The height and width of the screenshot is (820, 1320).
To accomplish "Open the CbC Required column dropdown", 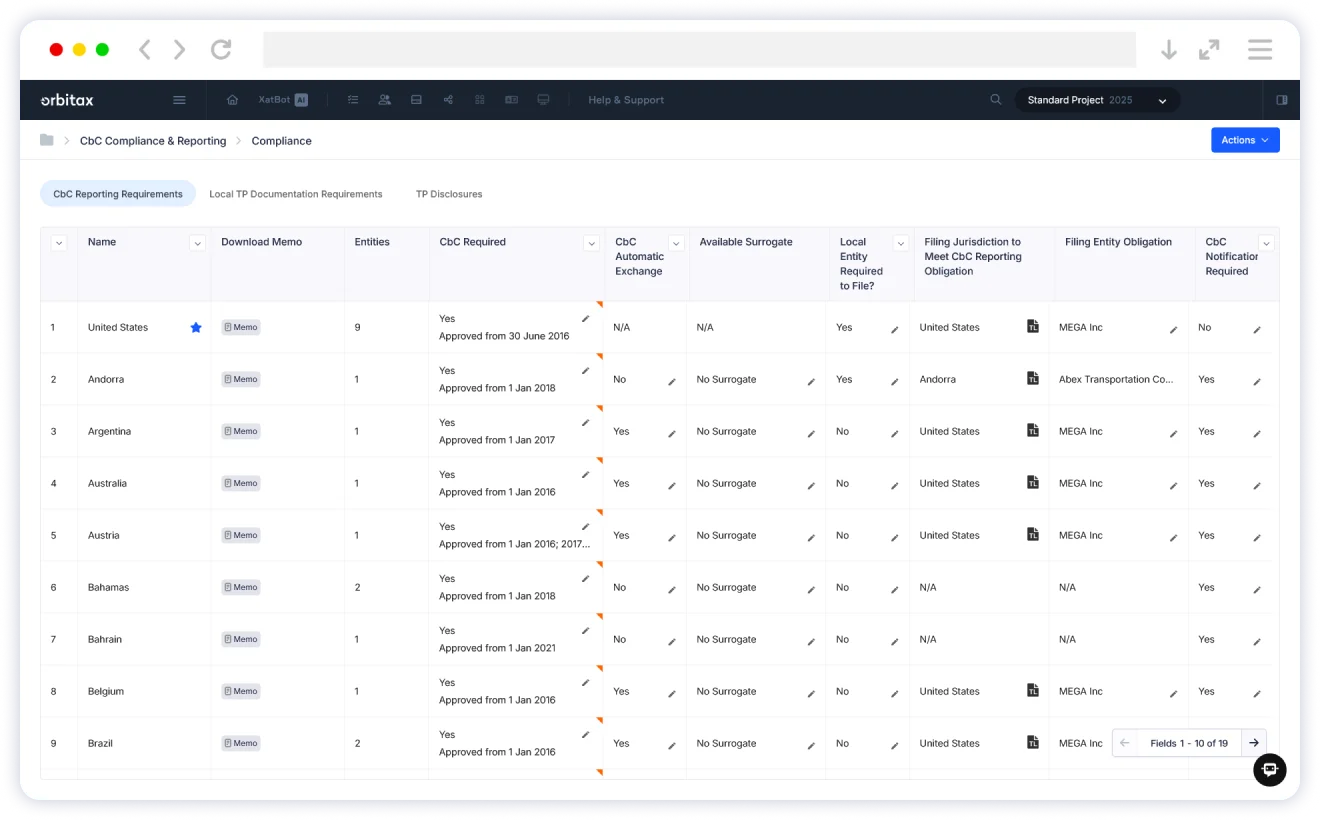I will click(591, 243).
